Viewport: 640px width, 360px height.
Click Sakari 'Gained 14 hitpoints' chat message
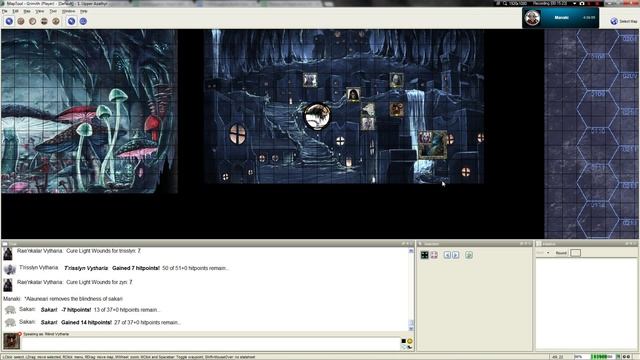[x=111, y=322]
